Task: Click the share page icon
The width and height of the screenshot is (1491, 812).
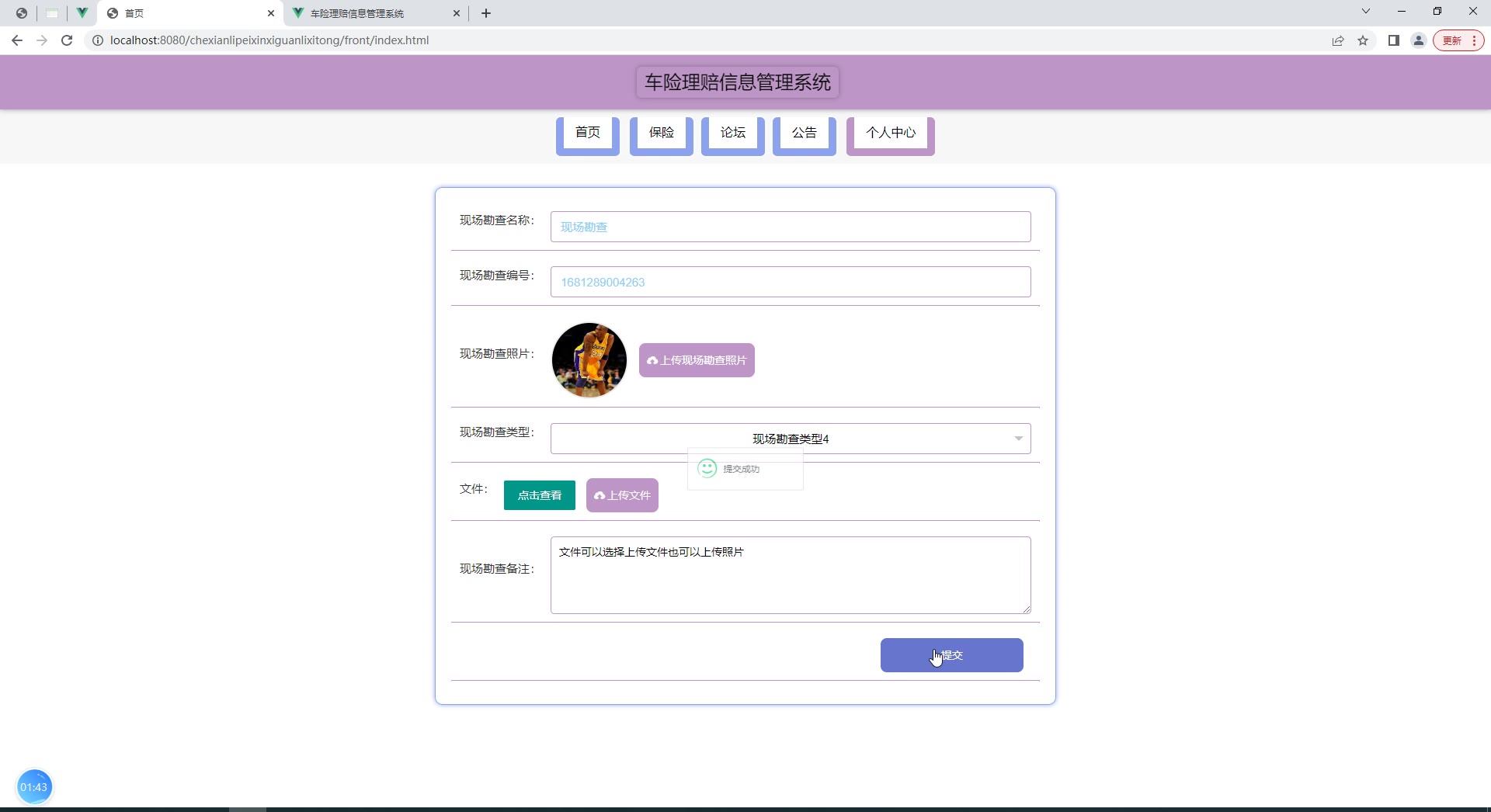Action: click(1338, 40)
